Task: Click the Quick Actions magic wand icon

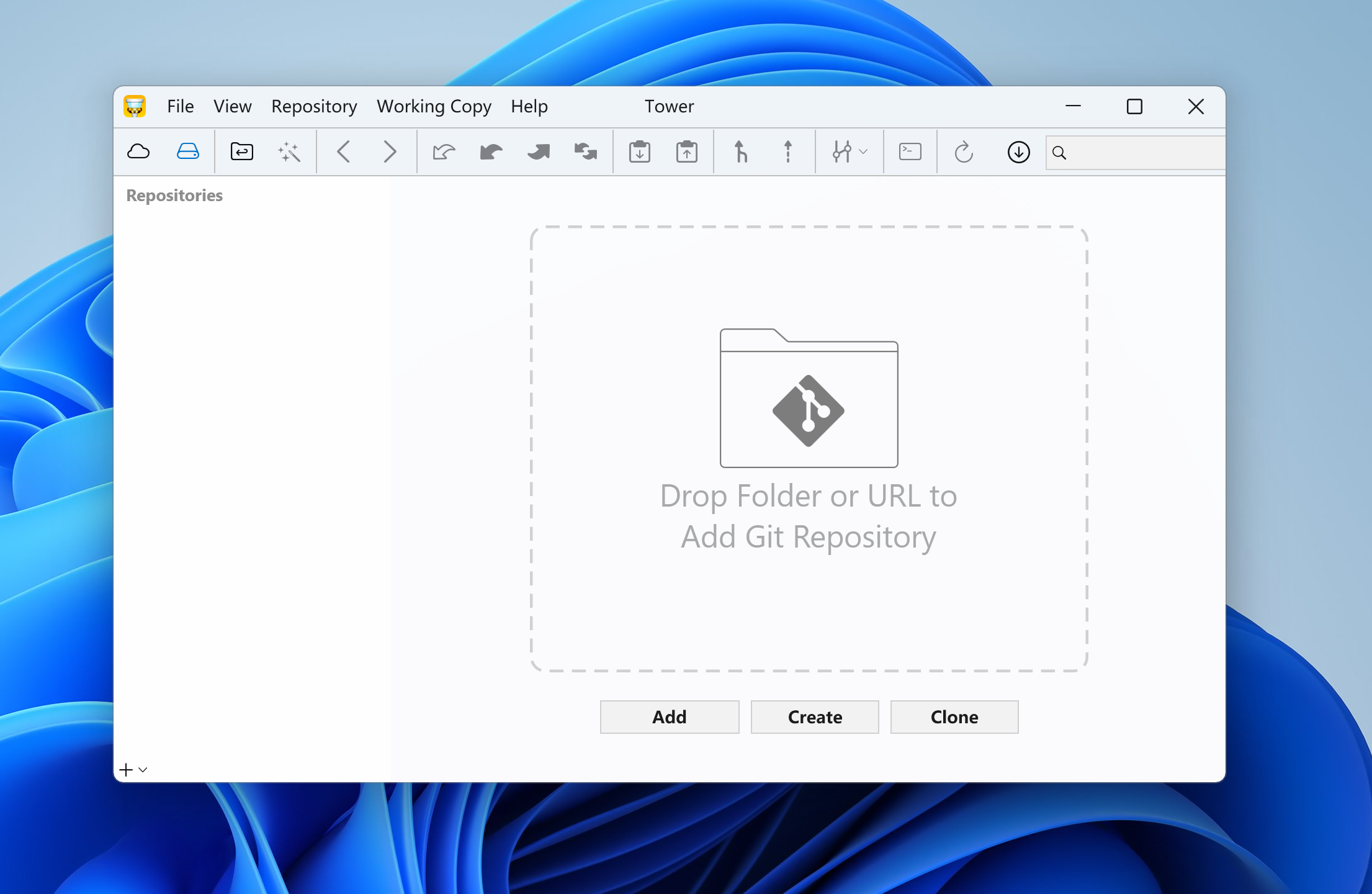Action: (x=289, y=151)
